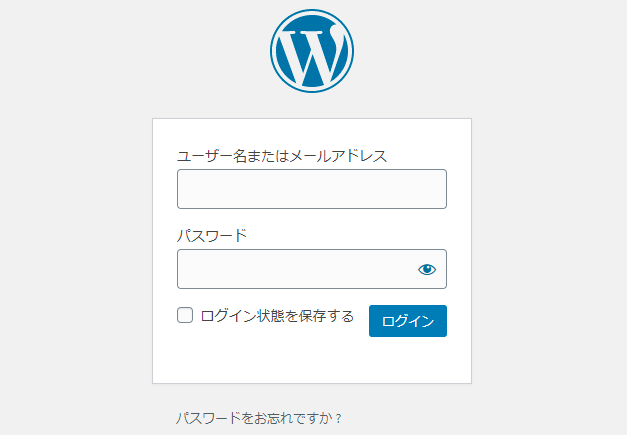The height and width of the screenshot is (435, 627).
Task: Click the ログイン button
Action: (408, 321)
